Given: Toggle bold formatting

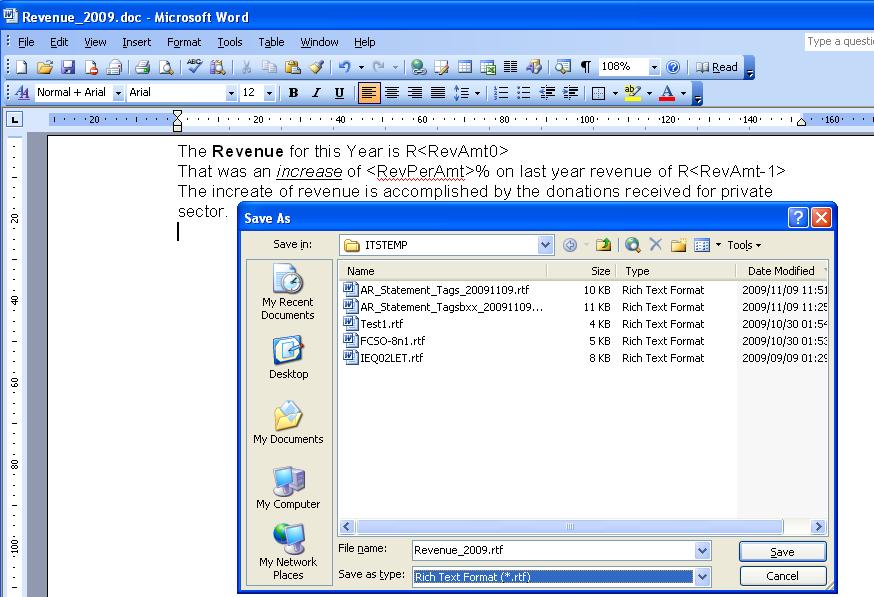Looking at the screenshot, I should 293,91.
